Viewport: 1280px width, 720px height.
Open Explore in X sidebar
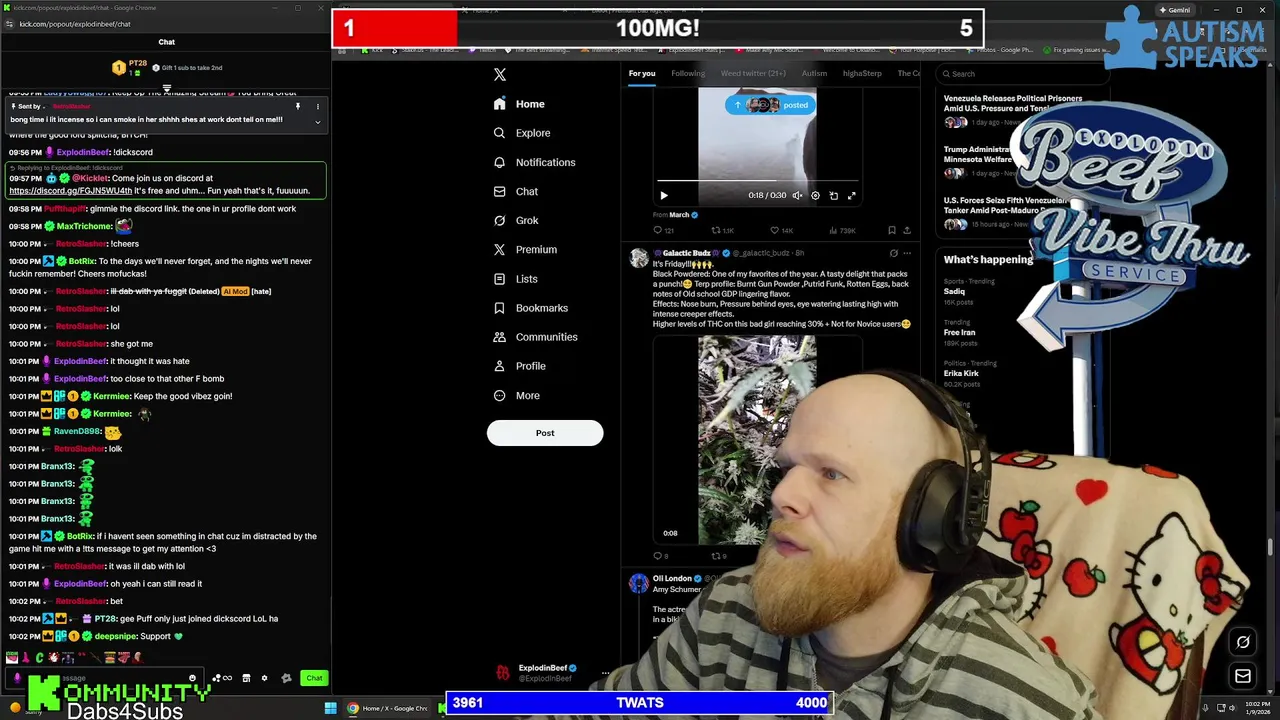point(522,133)
